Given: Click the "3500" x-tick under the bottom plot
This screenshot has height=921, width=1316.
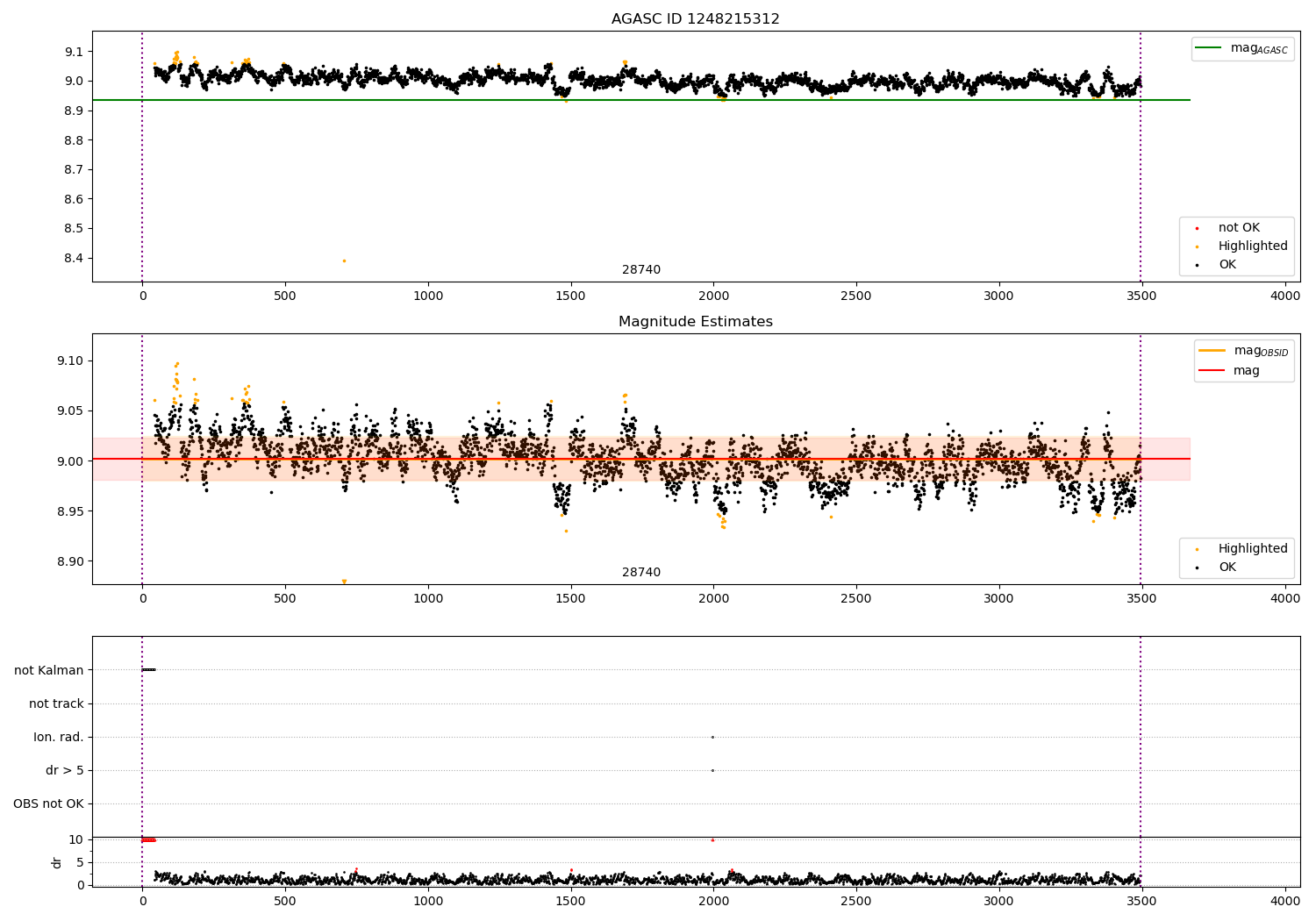Looking at the screenshot, I should click(1141, 901).
